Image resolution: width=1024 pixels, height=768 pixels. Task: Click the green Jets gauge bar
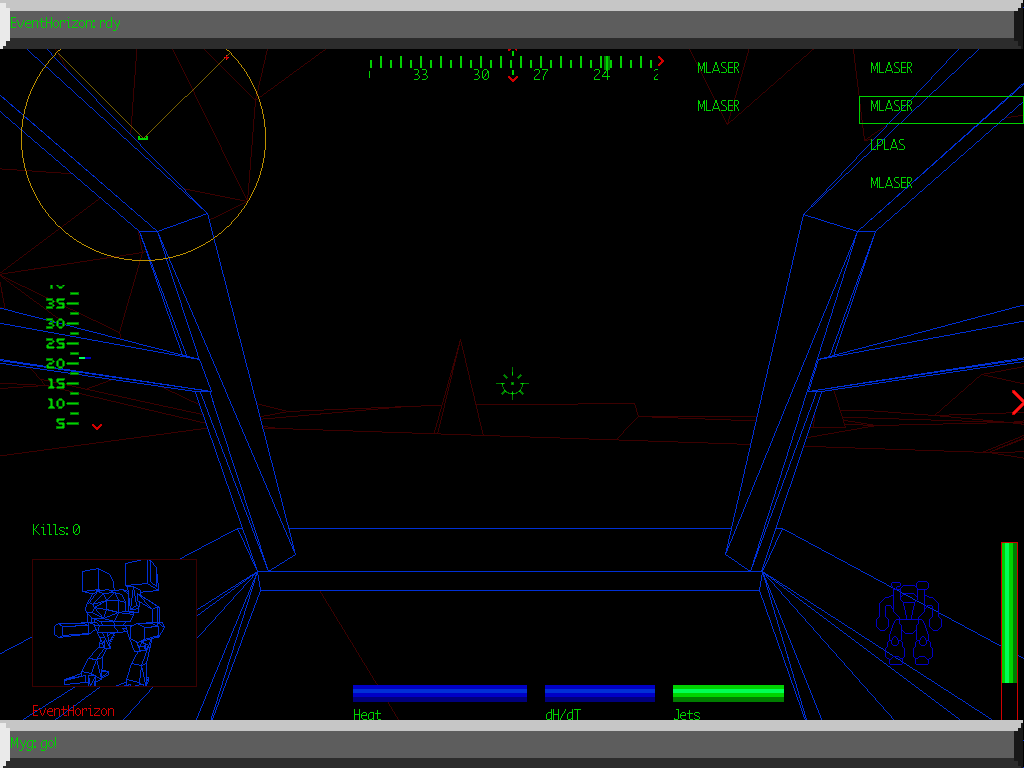728,693
